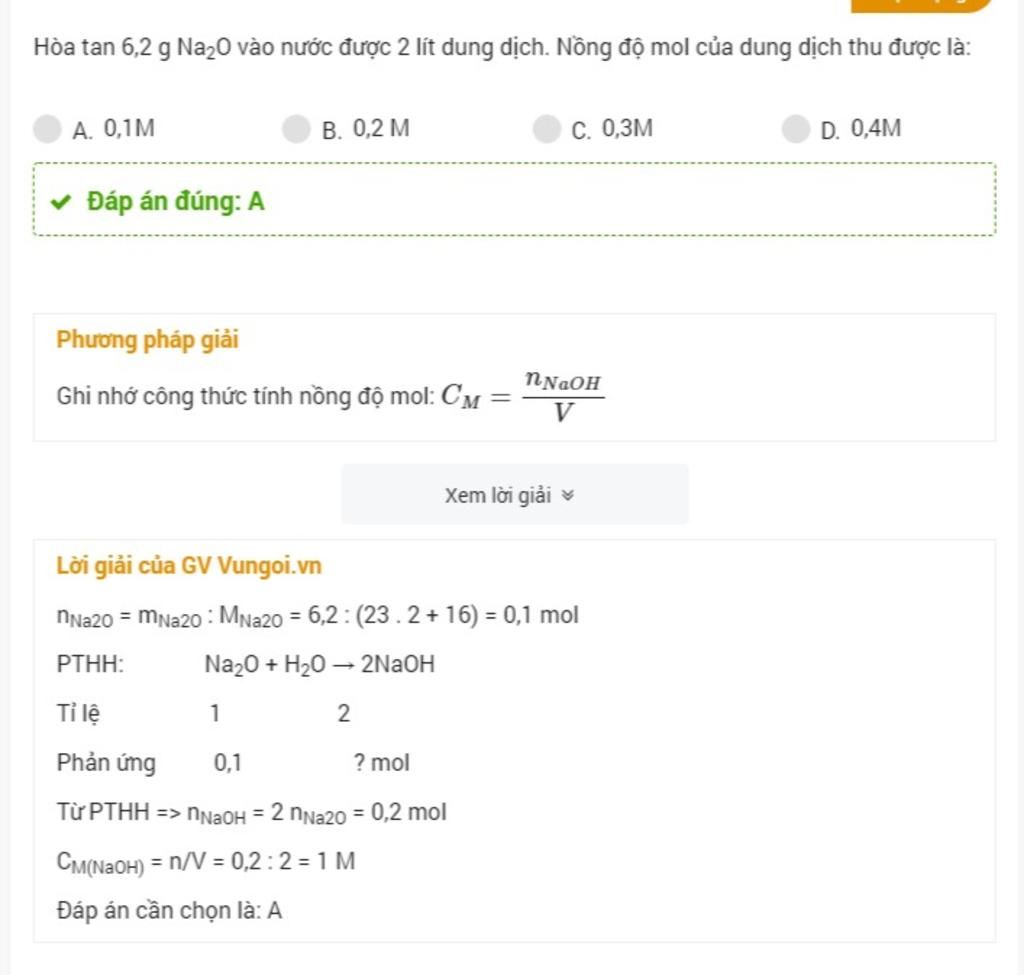Viewport: 1024px width, 975px height.
Task: Click the green checkmark icon
Action: [61, 202]
